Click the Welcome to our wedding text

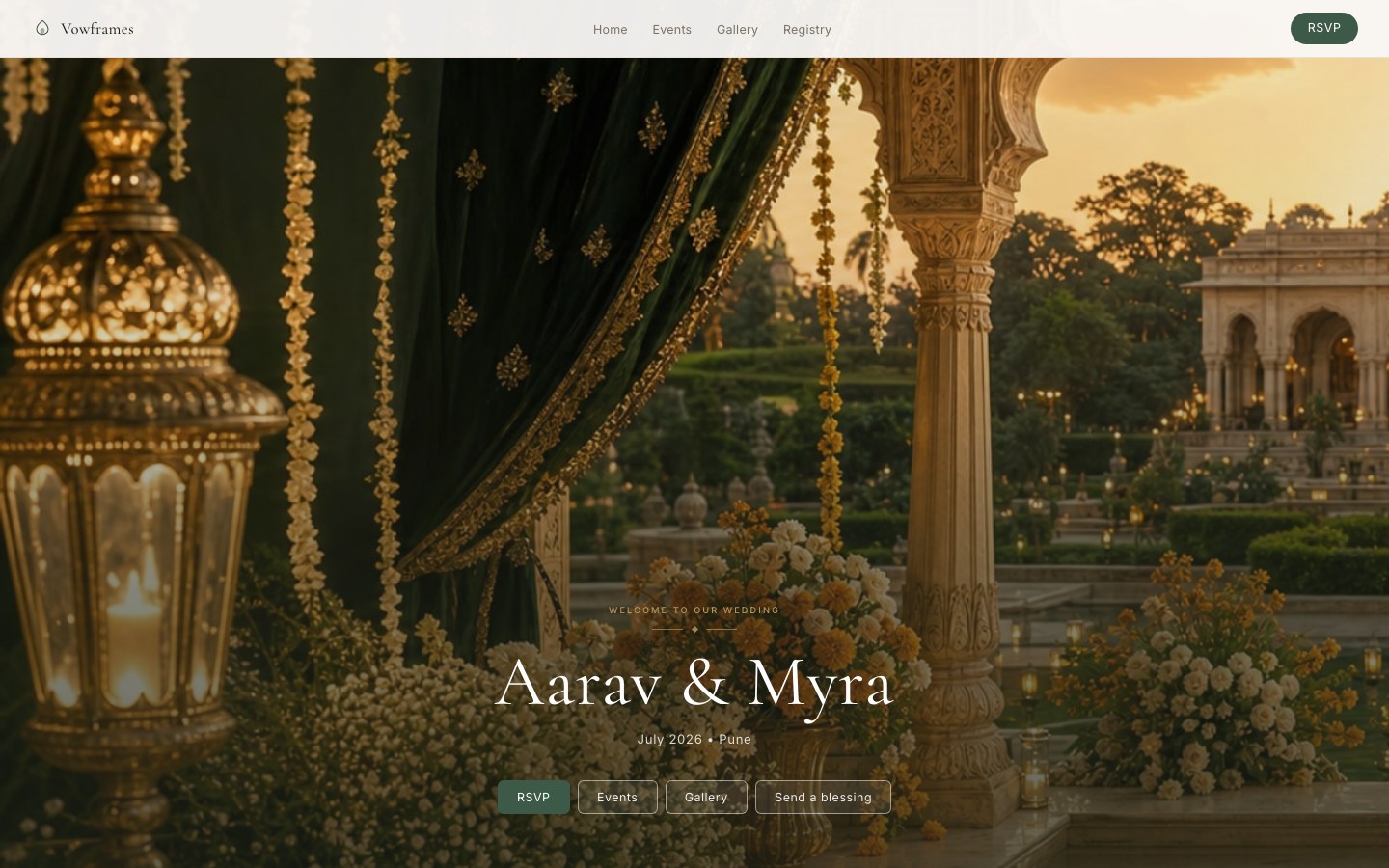[694, 610]
